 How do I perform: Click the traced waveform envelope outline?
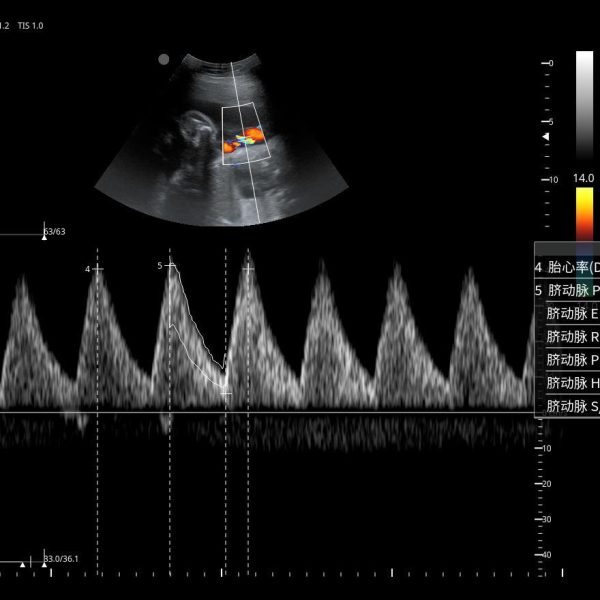195,340
